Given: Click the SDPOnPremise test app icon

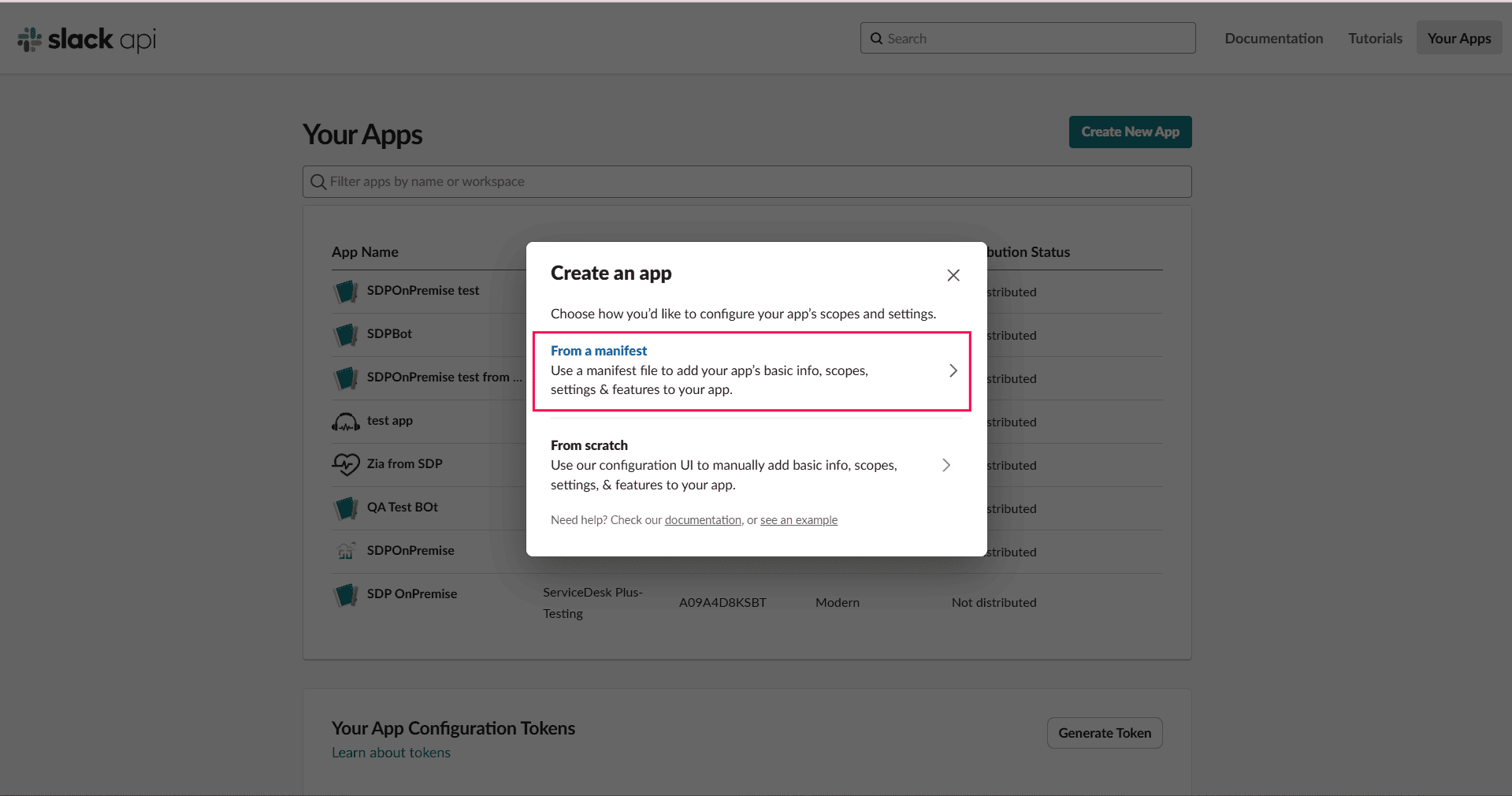Looking at the screenshot, I should point(346,291).
